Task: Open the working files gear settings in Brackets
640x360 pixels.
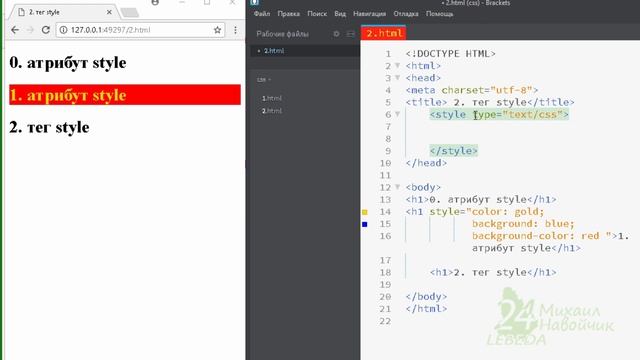Action: (x=336, y=34)
